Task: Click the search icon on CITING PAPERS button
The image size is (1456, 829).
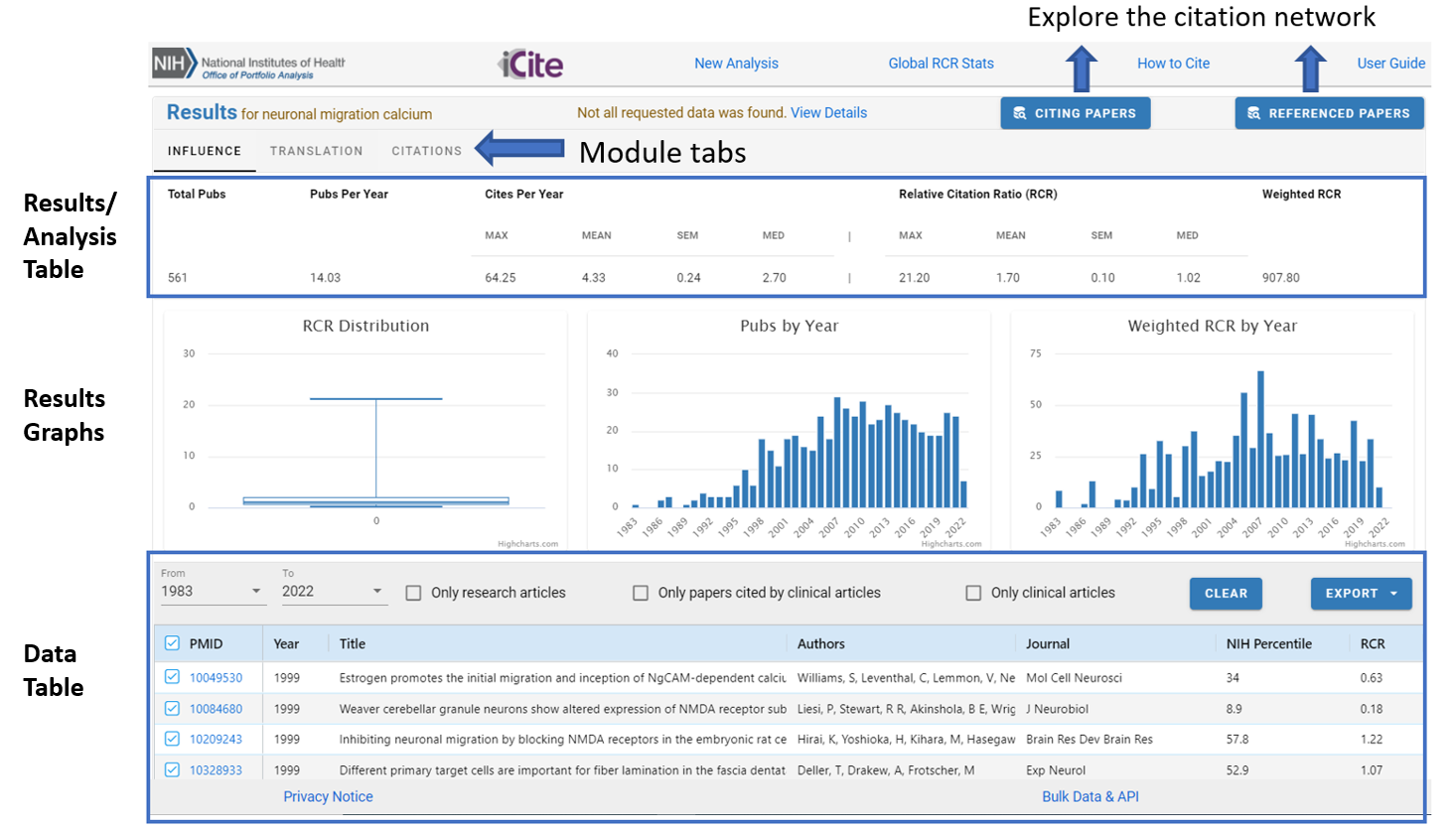Action: (1021, 112)
